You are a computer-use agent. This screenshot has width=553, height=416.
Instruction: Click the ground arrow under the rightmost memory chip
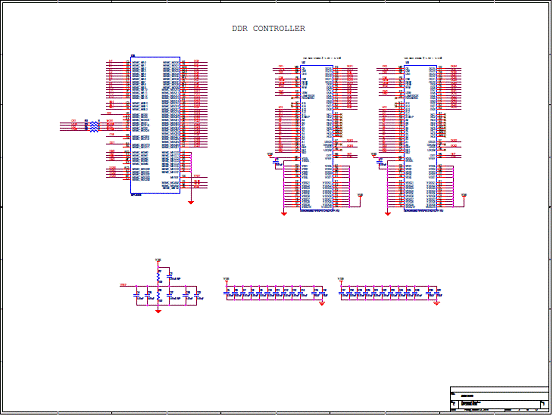(388, 213)
